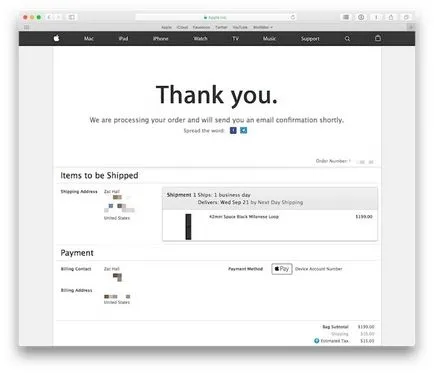Viewport: 434px width, 373px height.
Task: Open the shopping bag icon
Action: (x=378, y=38)
